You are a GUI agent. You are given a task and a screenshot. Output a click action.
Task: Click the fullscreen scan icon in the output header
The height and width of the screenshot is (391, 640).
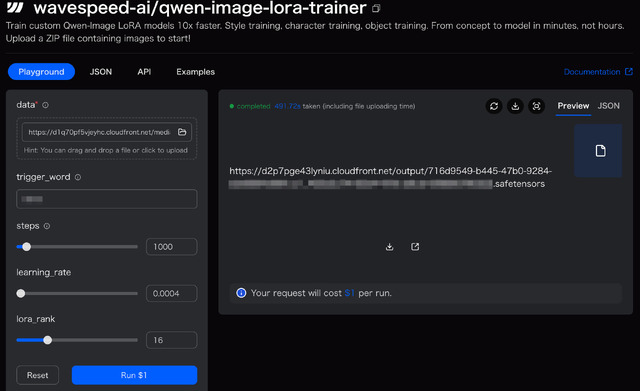coord(536,106)
